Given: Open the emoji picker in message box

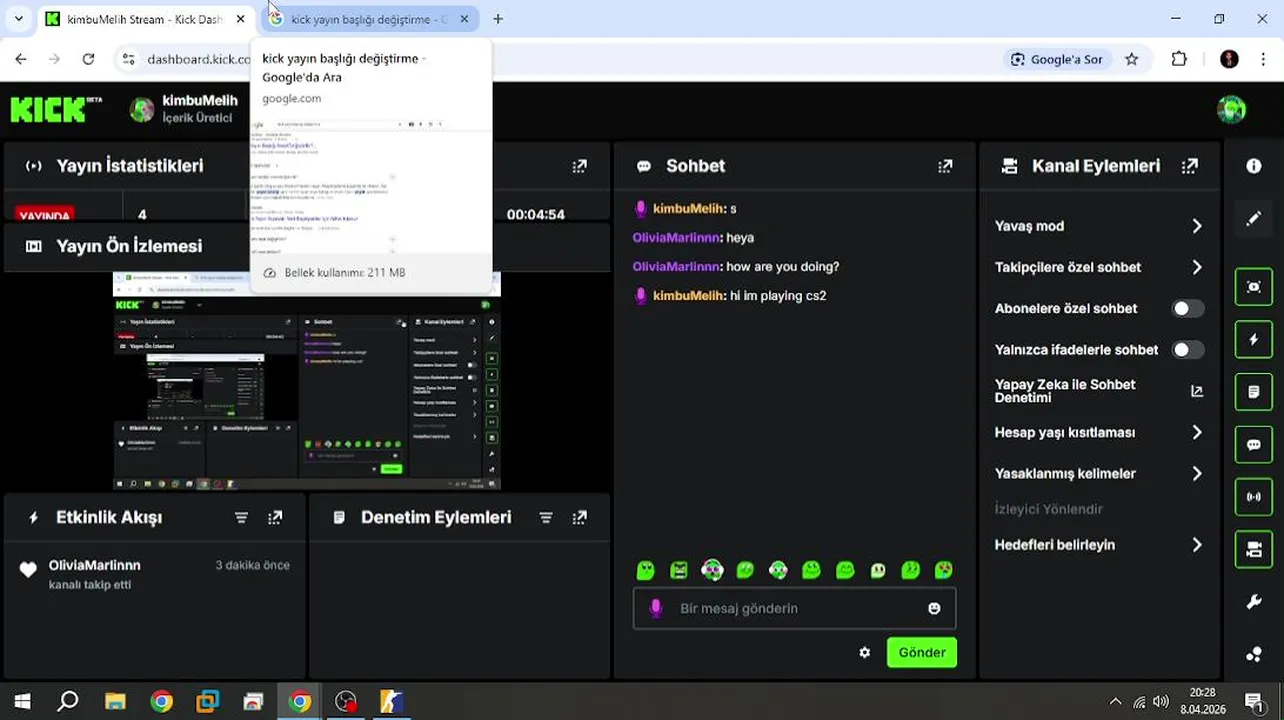Looking at the screenshot, I should pos(934,608).
